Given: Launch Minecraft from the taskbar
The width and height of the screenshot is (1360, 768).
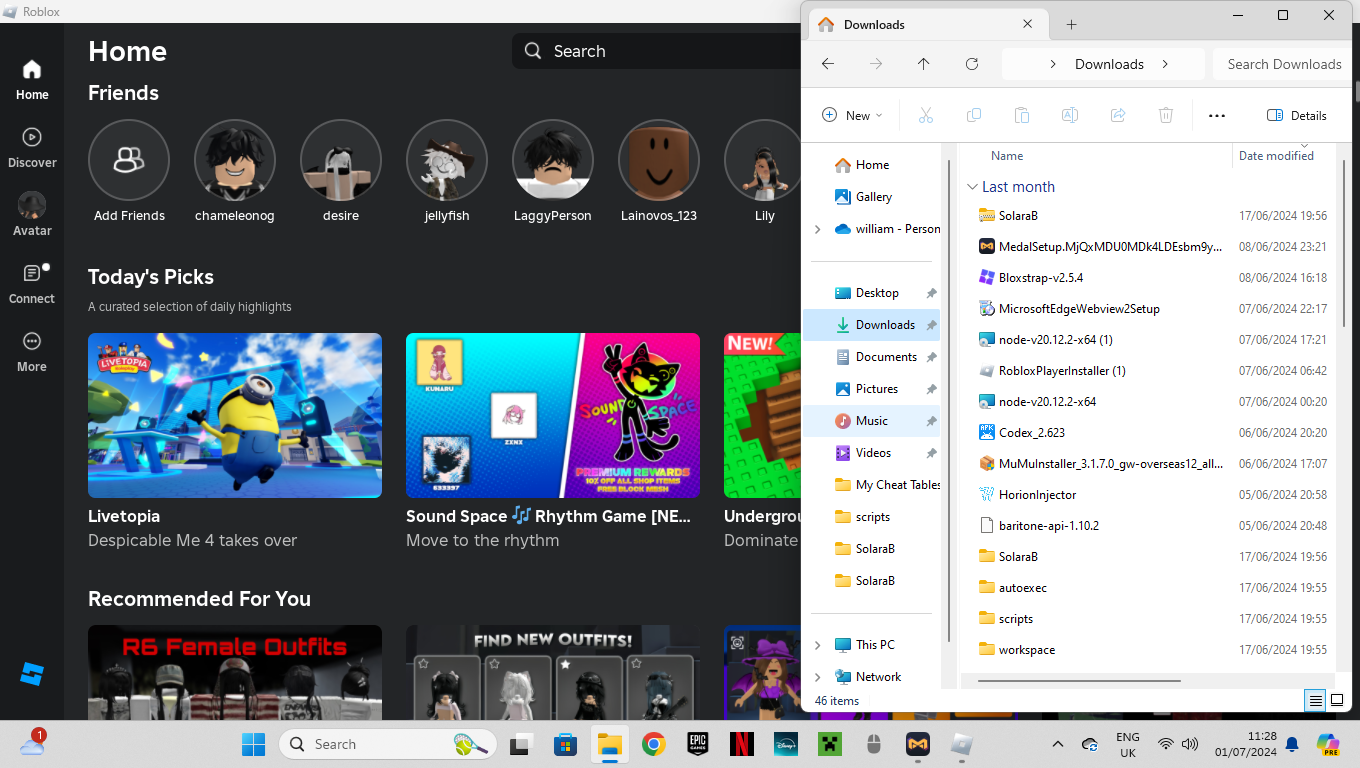Looking at the screenshot, I should [829, 744].
